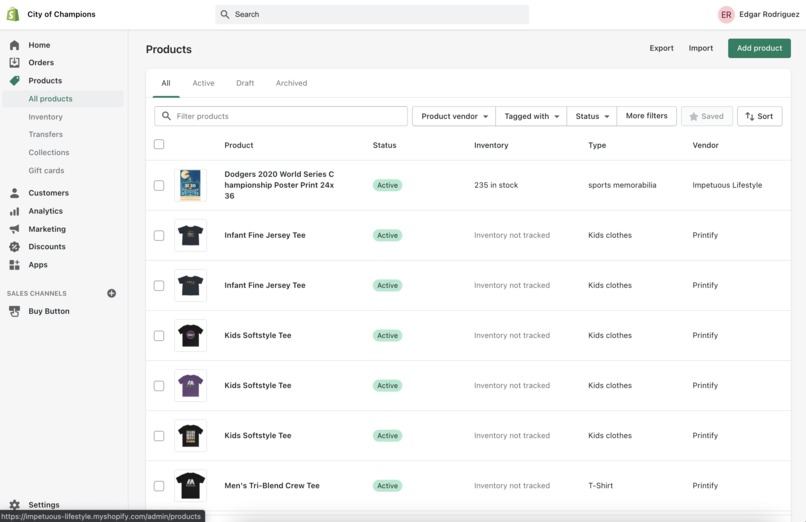Screen dimensions: 806x522
Task: Click the Sort arrows icon
Action: pos(749,117)
